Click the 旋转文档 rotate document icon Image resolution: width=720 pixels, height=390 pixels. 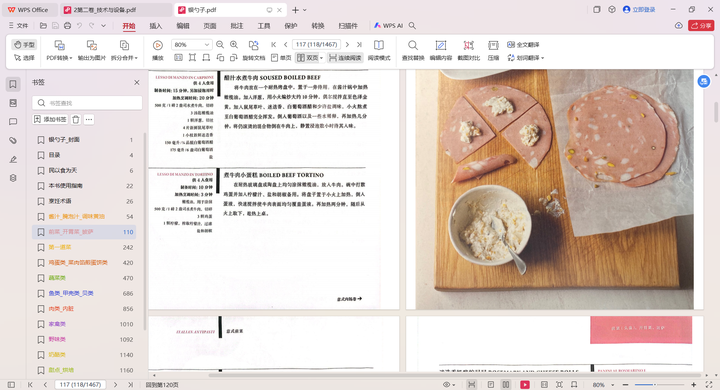pos(253,45)
